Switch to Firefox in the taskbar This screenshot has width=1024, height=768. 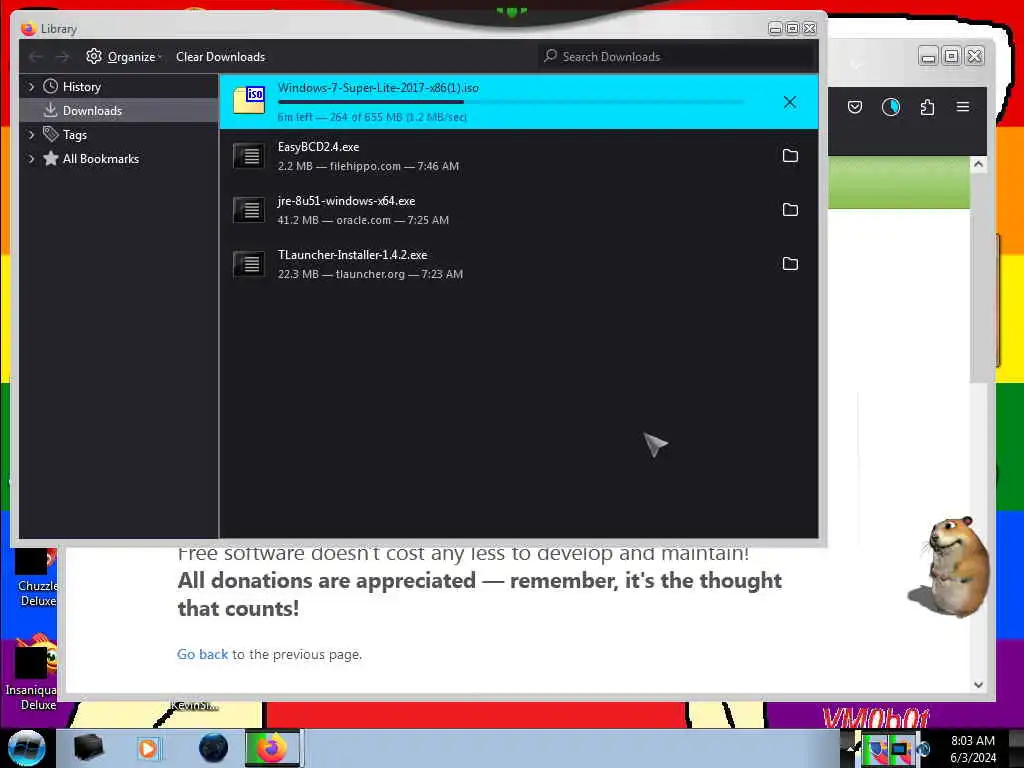[x=272, y=748]
